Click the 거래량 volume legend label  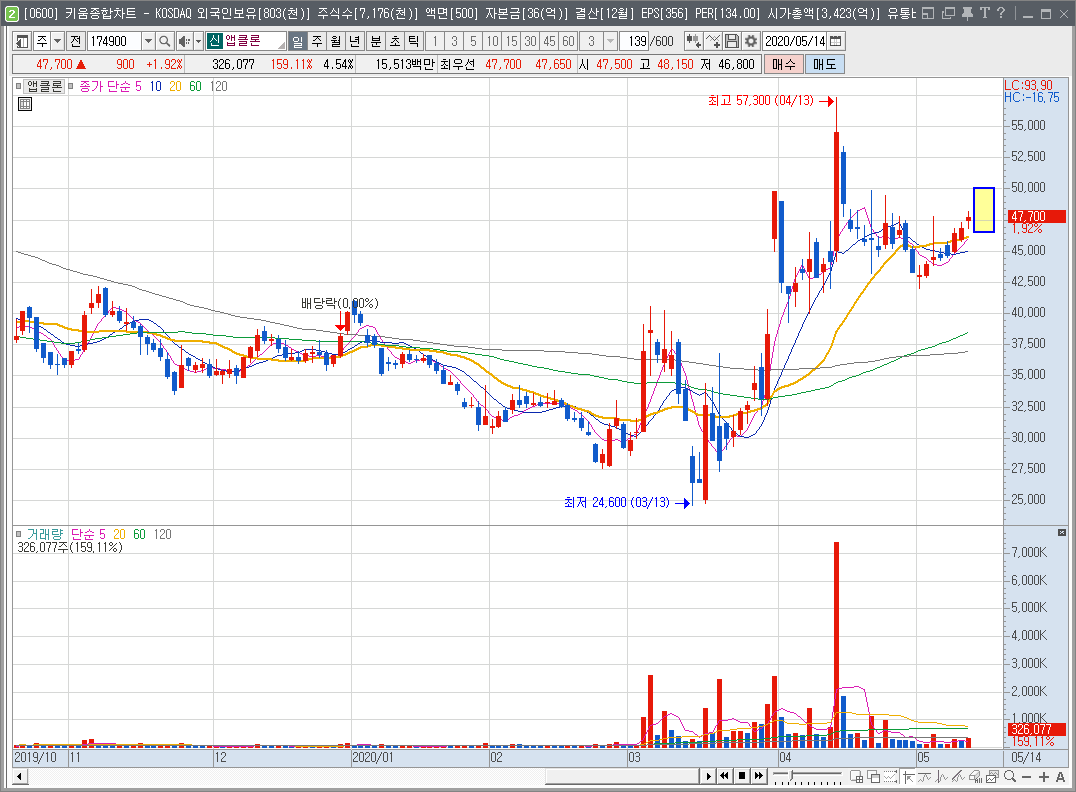[x=45, y=534]
